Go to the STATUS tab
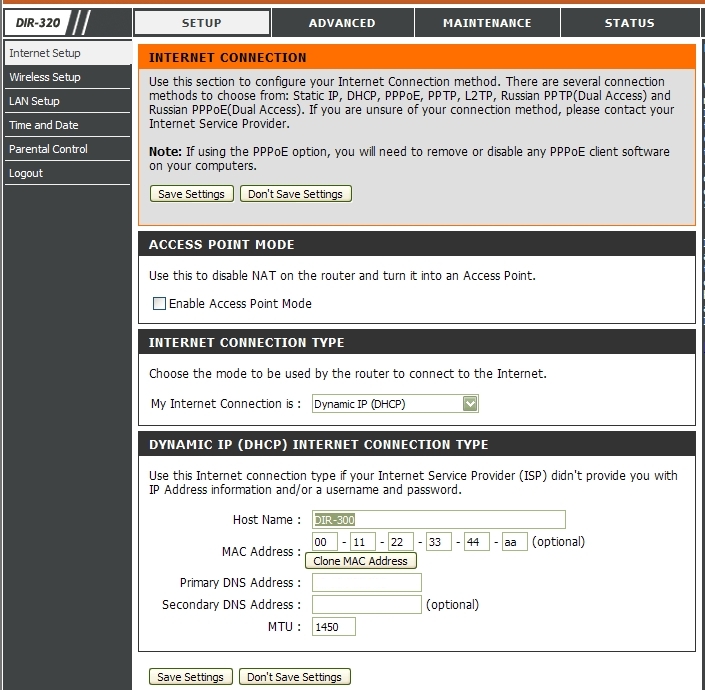The image size is (705, 690). 629,23
